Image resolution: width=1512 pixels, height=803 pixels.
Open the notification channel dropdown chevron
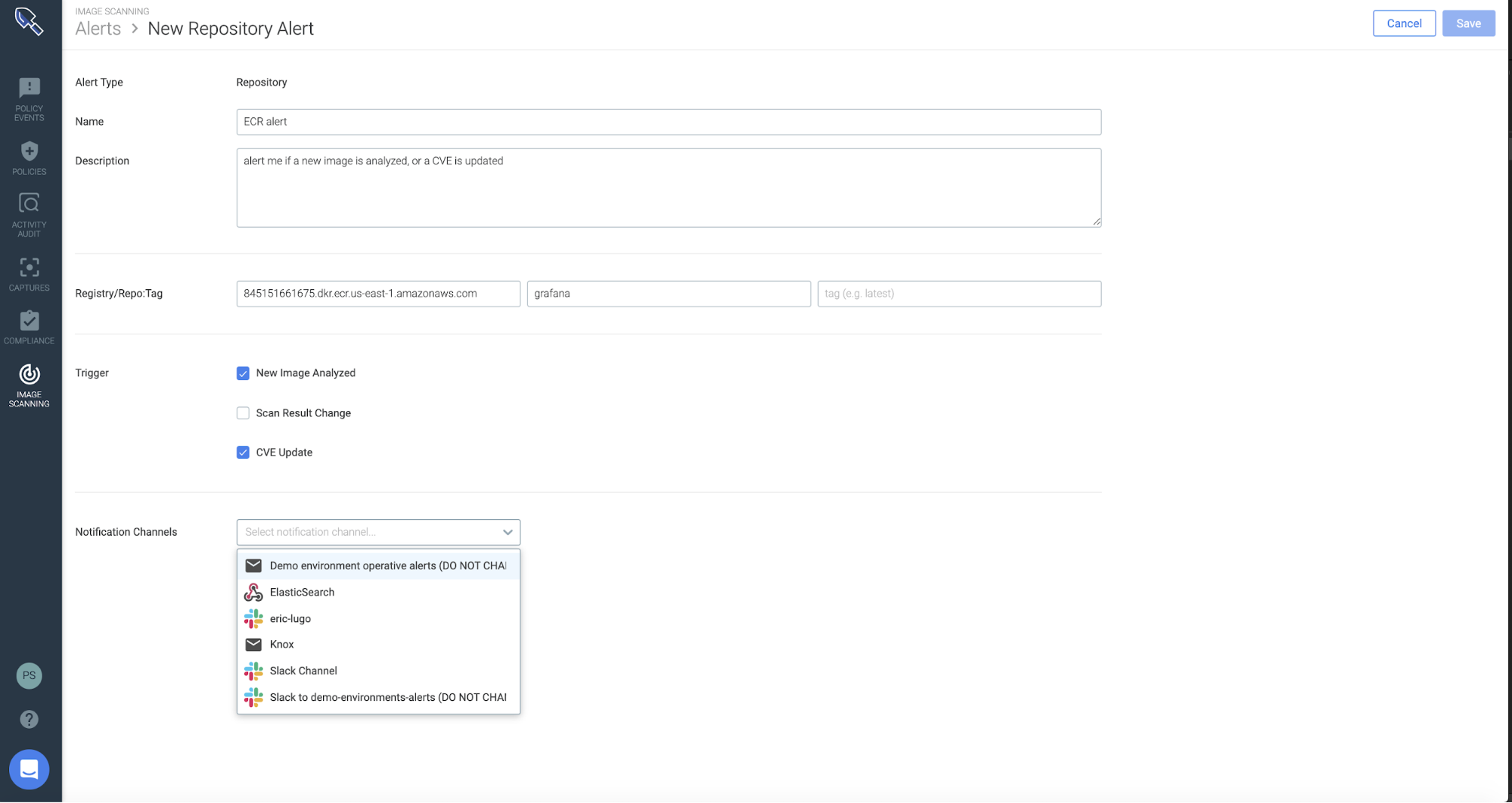point(508,532)
